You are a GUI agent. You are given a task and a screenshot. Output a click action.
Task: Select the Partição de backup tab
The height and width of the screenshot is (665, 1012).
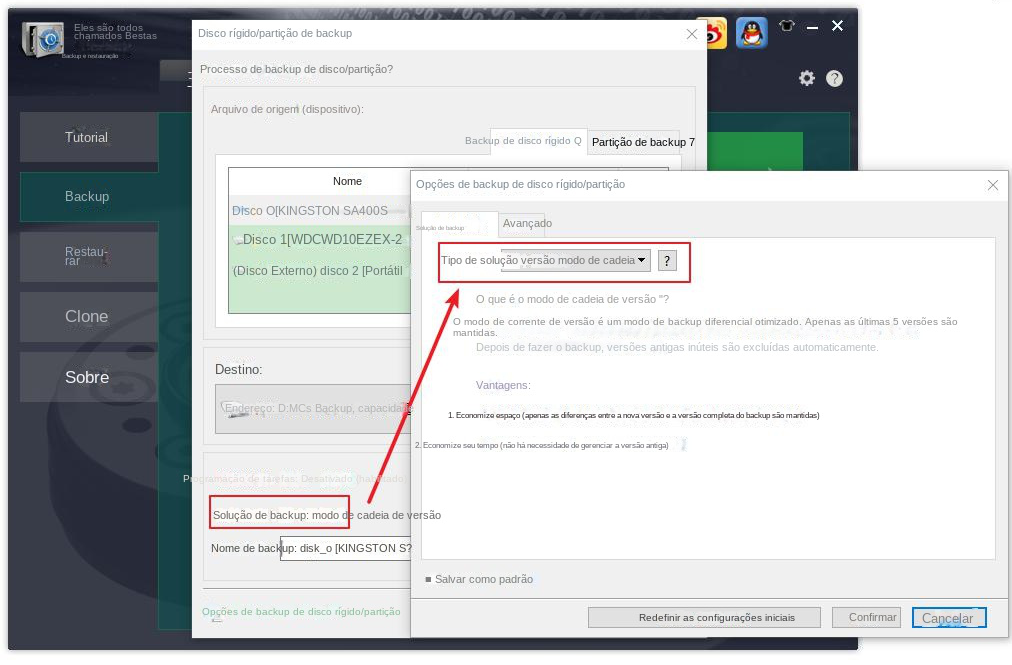643,141
